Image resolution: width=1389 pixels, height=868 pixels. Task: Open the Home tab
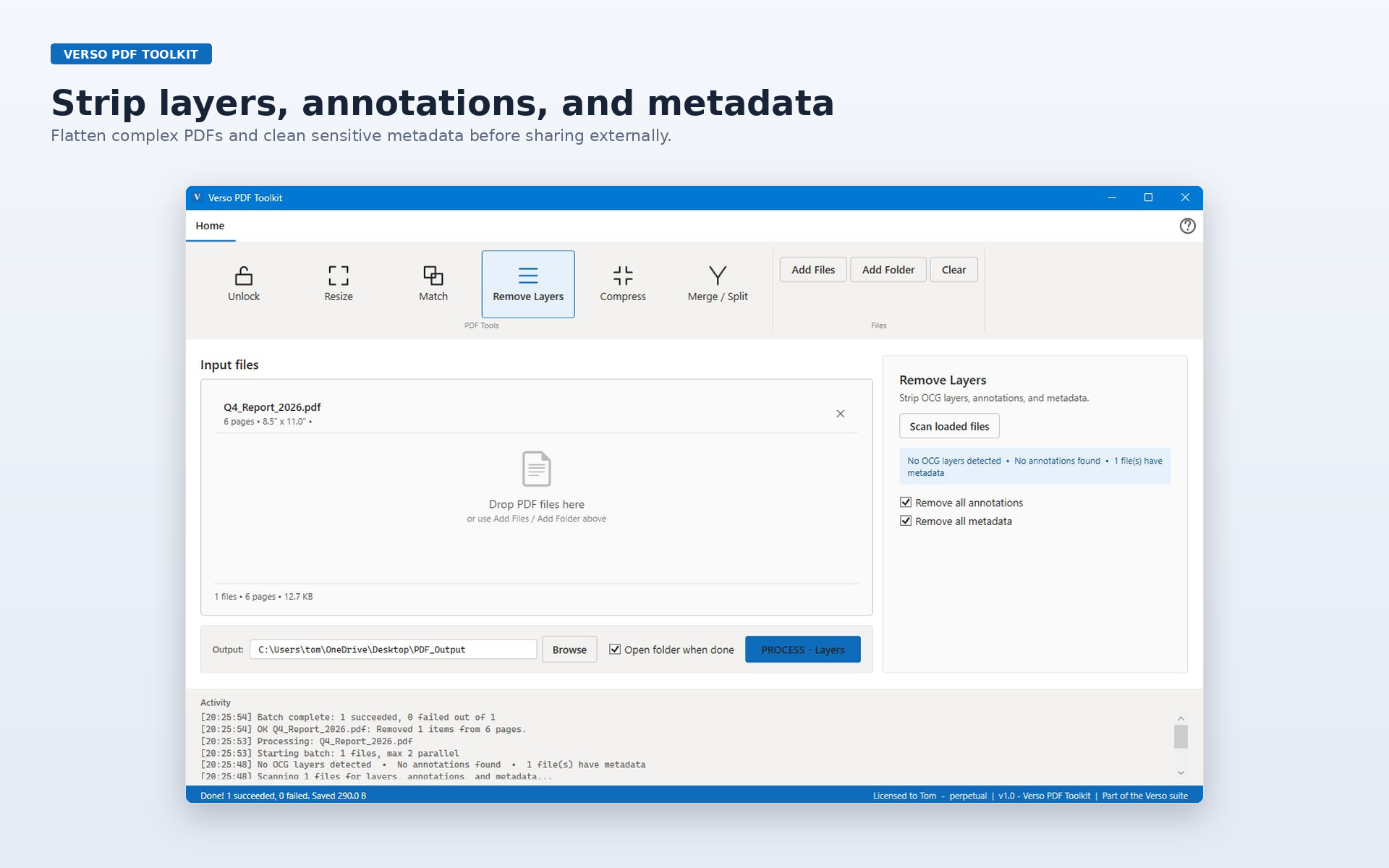pyautogui.click(x=210, y=226)
